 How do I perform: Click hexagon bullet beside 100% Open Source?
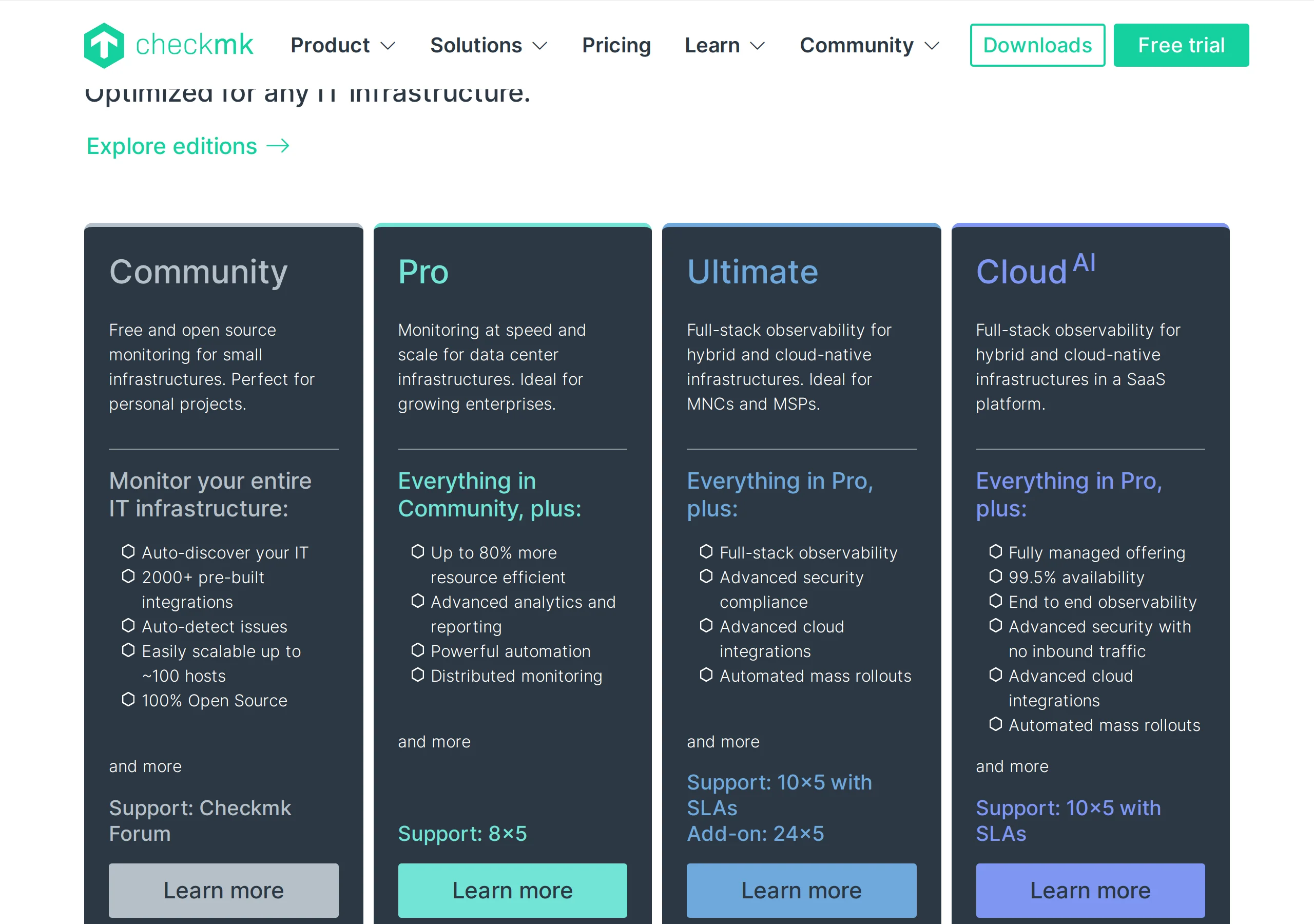128,699
